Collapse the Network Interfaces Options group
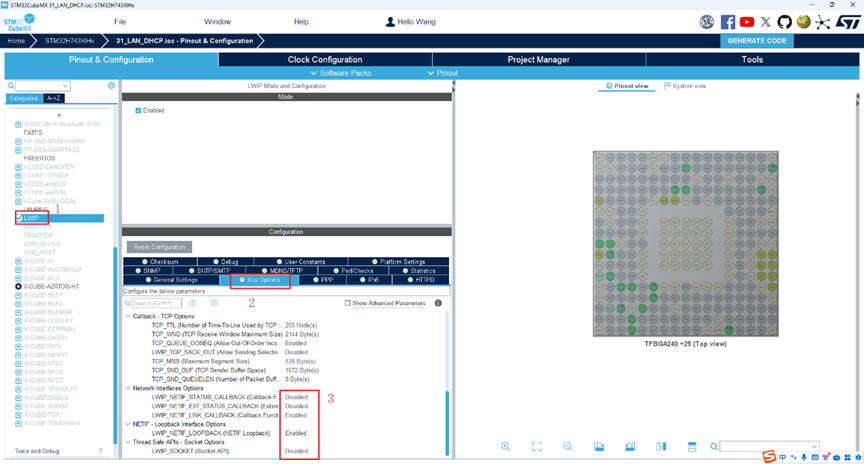 point(128,388)
